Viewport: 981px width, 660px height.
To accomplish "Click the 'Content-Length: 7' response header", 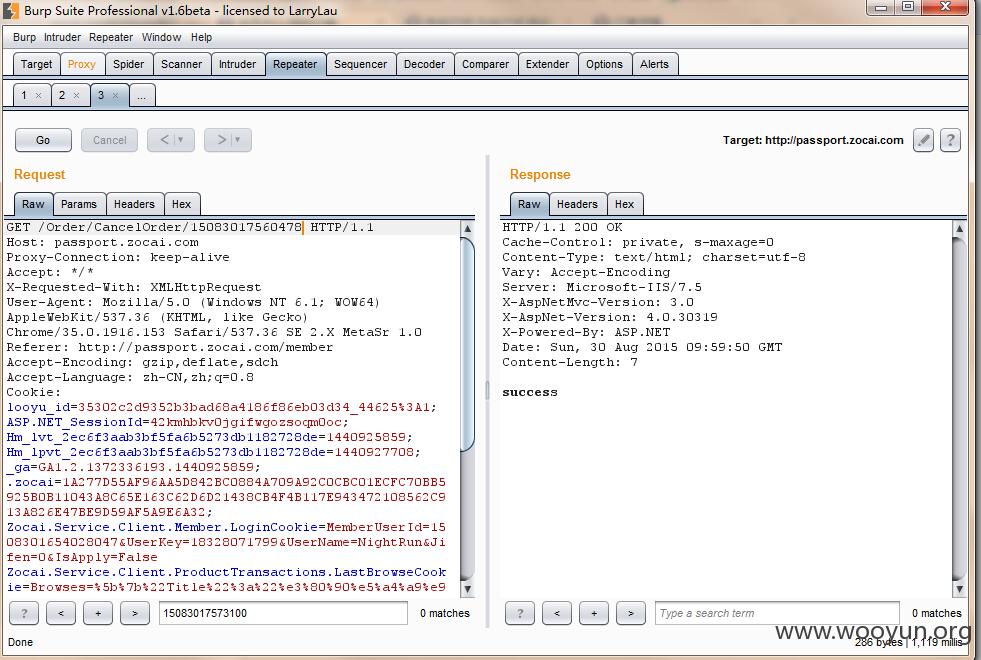I will pyautogui.click(x=570, y=362).
